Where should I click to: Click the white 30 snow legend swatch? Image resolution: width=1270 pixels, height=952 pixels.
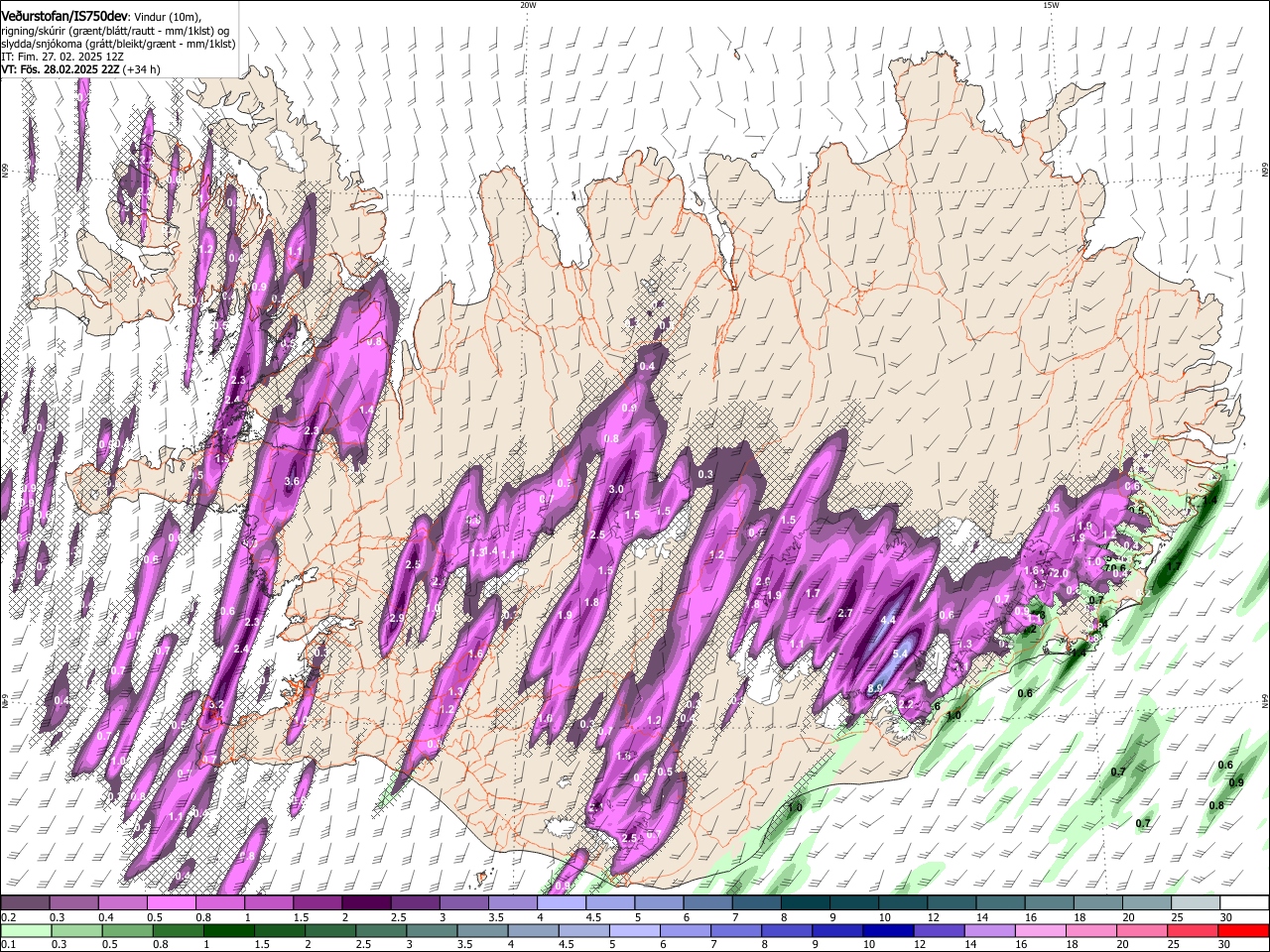(x=1244, y=903)
